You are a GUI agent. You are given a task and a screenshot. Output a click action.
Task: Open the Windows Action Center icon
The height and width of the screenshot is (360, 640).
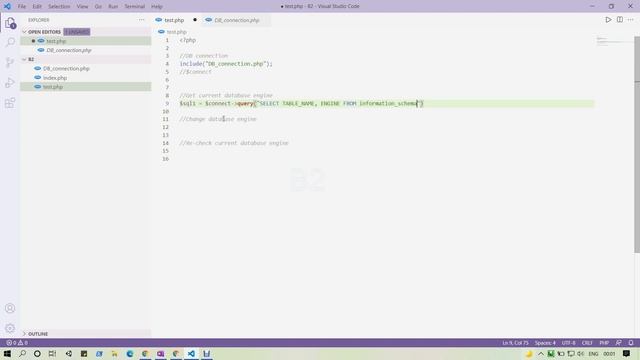[626, 353]
